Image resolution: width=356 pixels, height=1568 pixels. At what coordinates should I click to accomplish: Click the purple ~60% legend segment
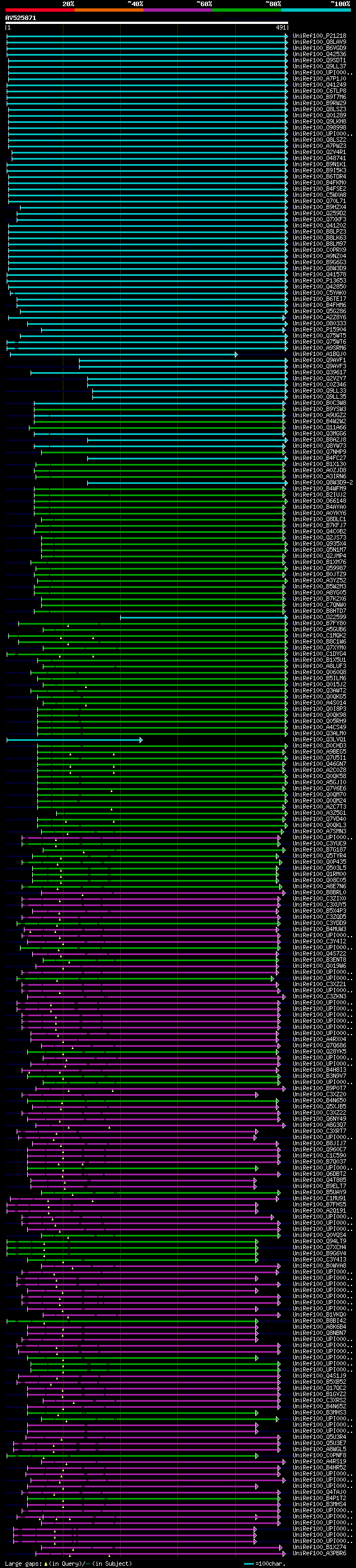(179, 10)
